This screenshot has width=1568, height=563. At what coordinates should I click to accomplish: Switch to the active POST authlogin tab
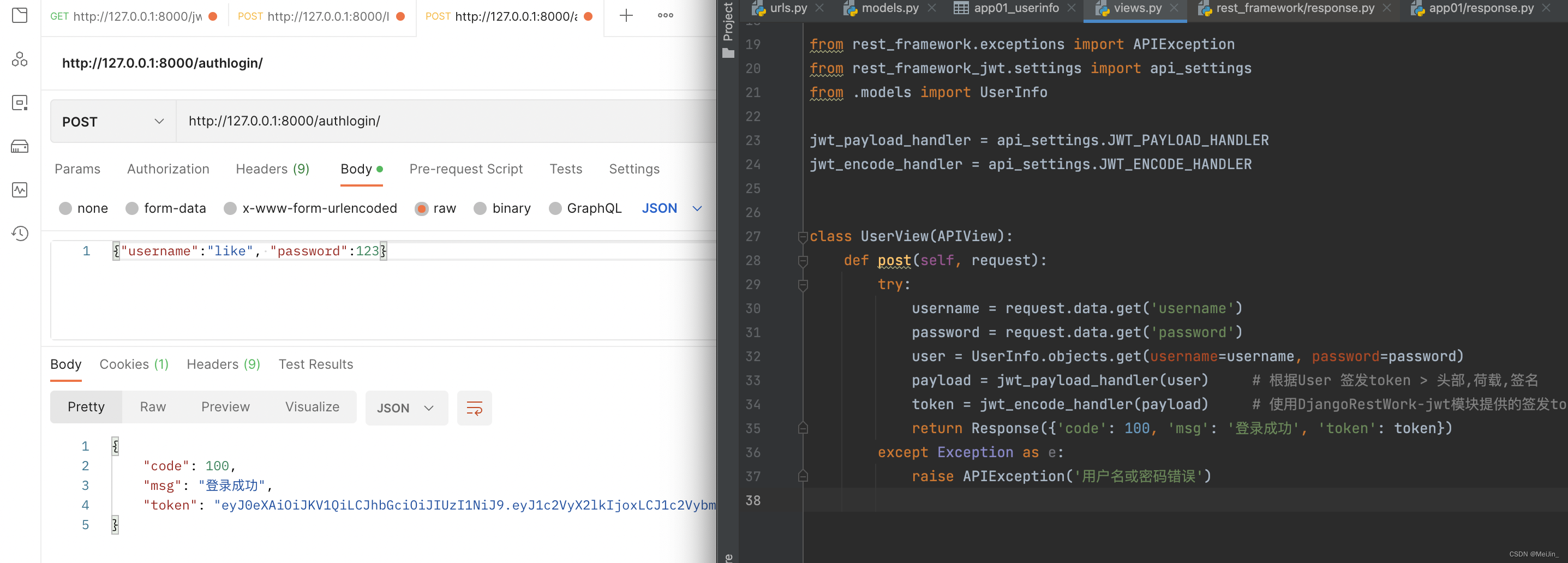tap(510, 16)
